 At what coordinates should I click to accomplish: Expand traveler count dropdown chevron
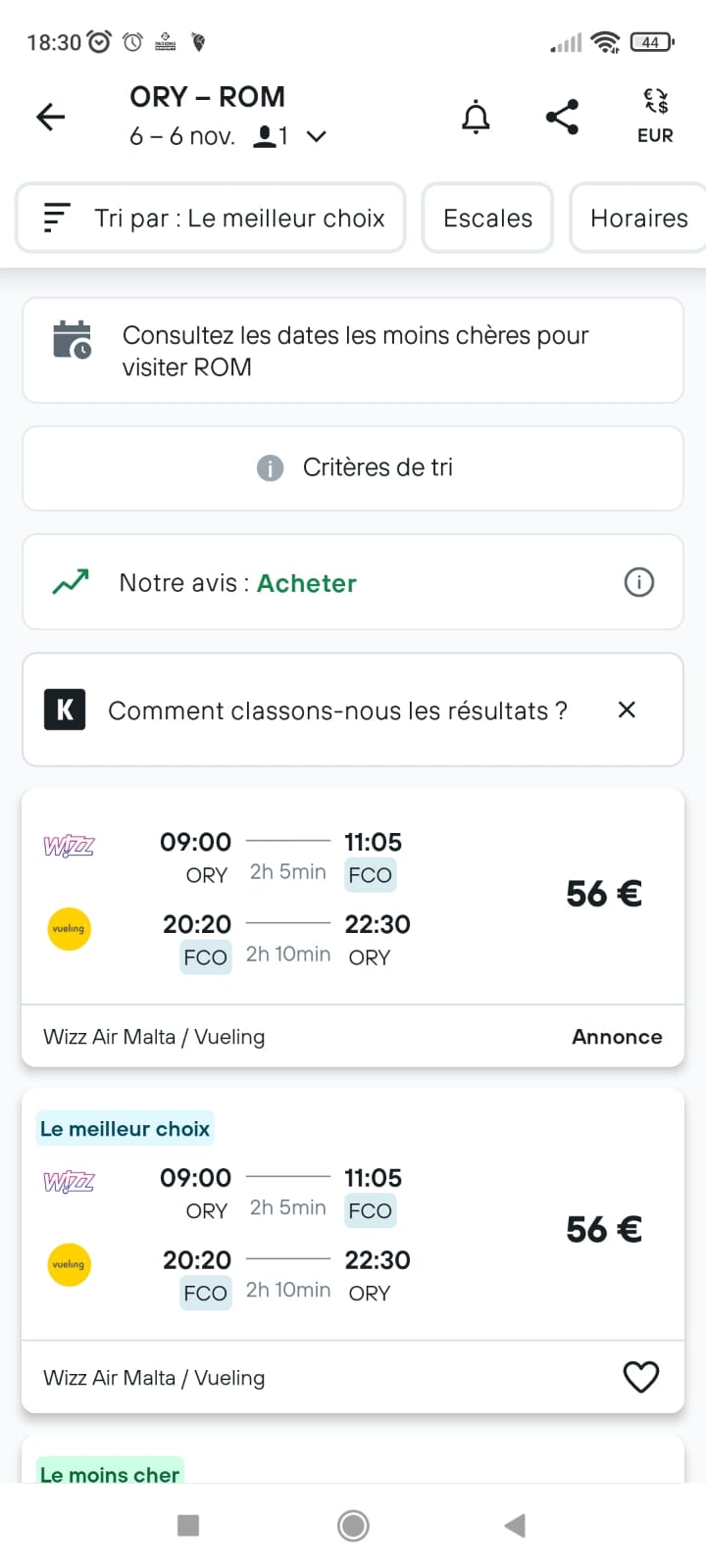pyautogui.click(x=316, y=136)
